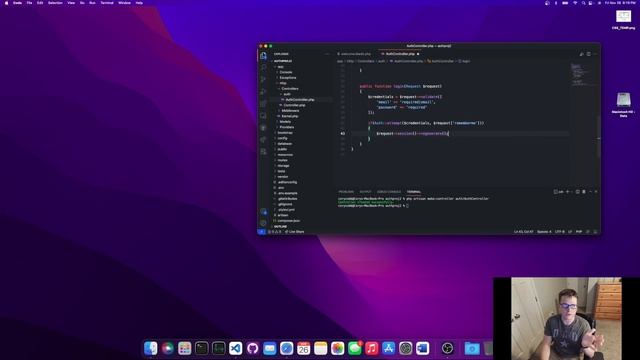This screenshot has width=640, height=360.
Task: Open Explorer more actions ellipsis
Action: (x=327, y=54)
